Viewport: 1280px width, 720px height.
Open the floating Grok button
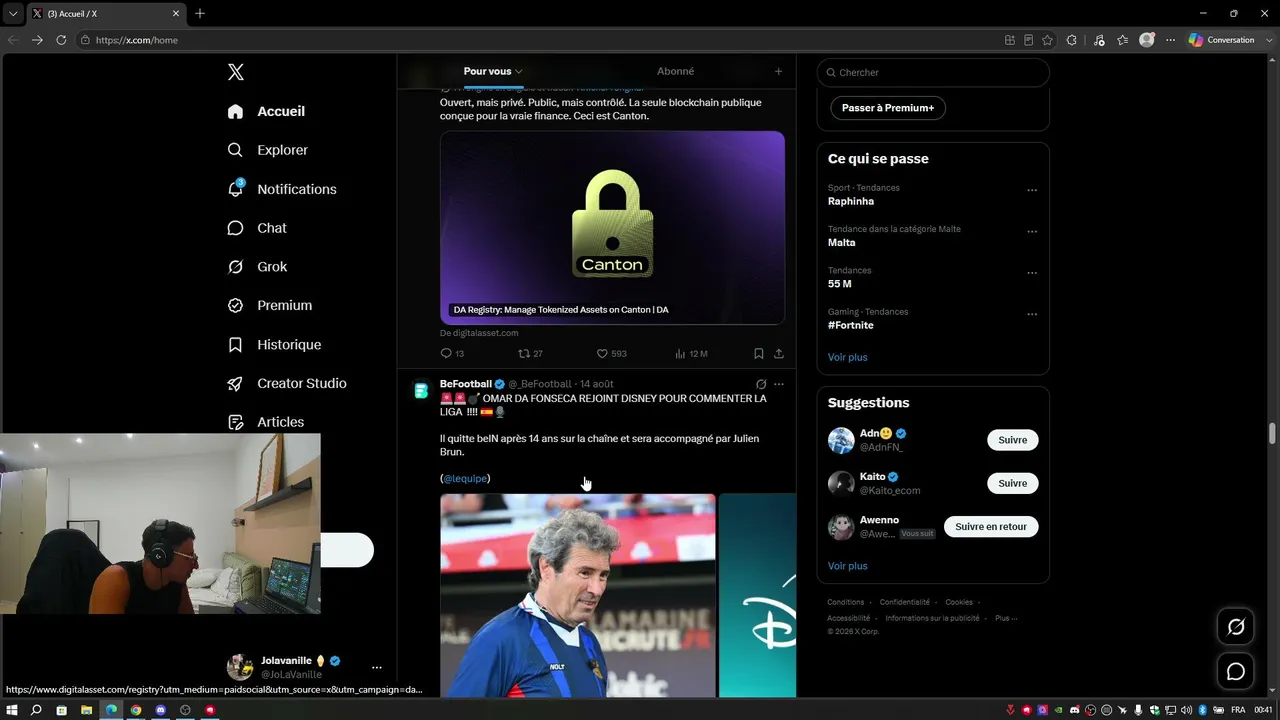(1236, 627)
